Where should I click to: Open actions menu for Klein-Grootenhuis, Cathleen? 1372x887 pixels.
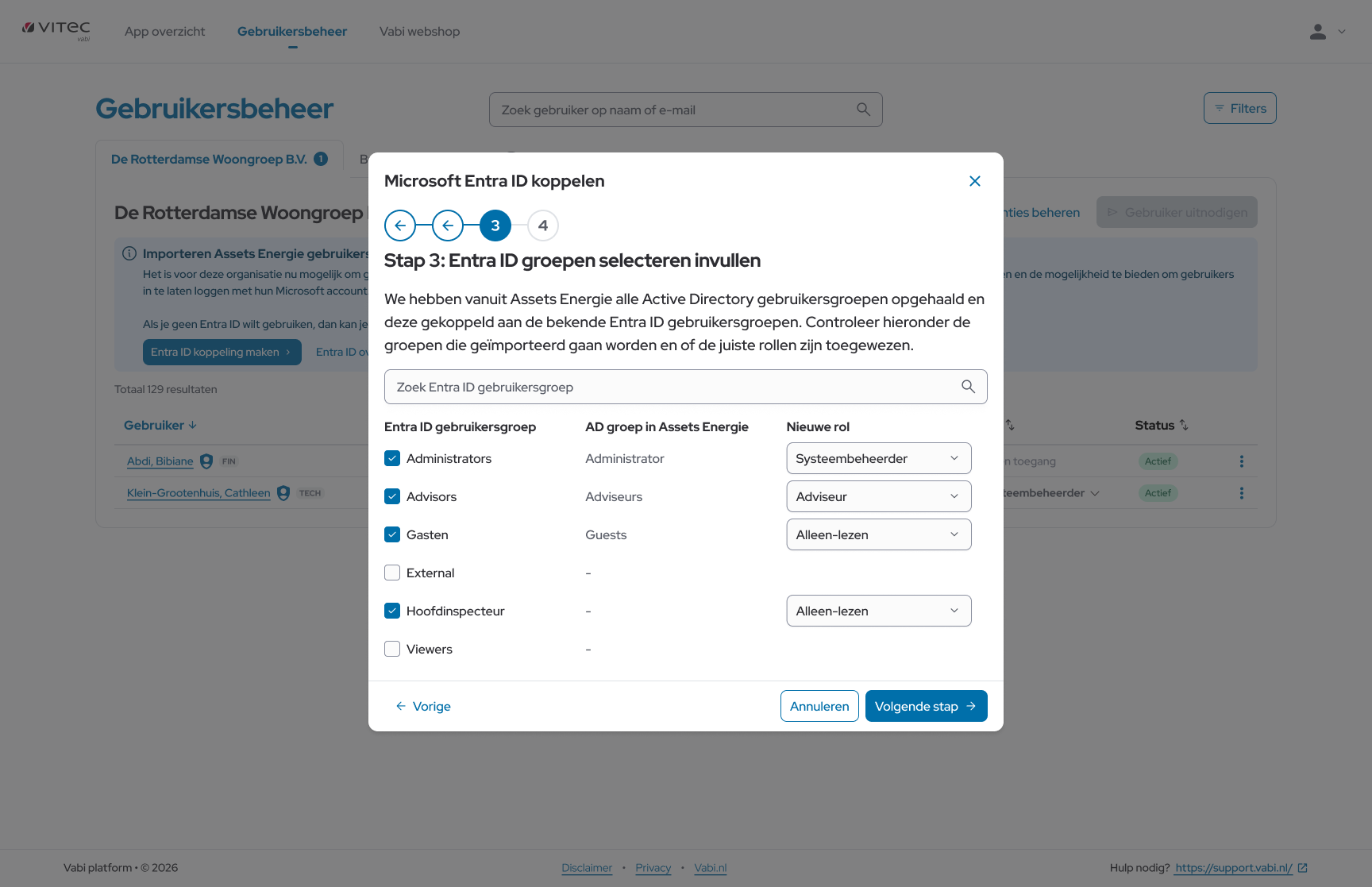[x=1242, y=493]
